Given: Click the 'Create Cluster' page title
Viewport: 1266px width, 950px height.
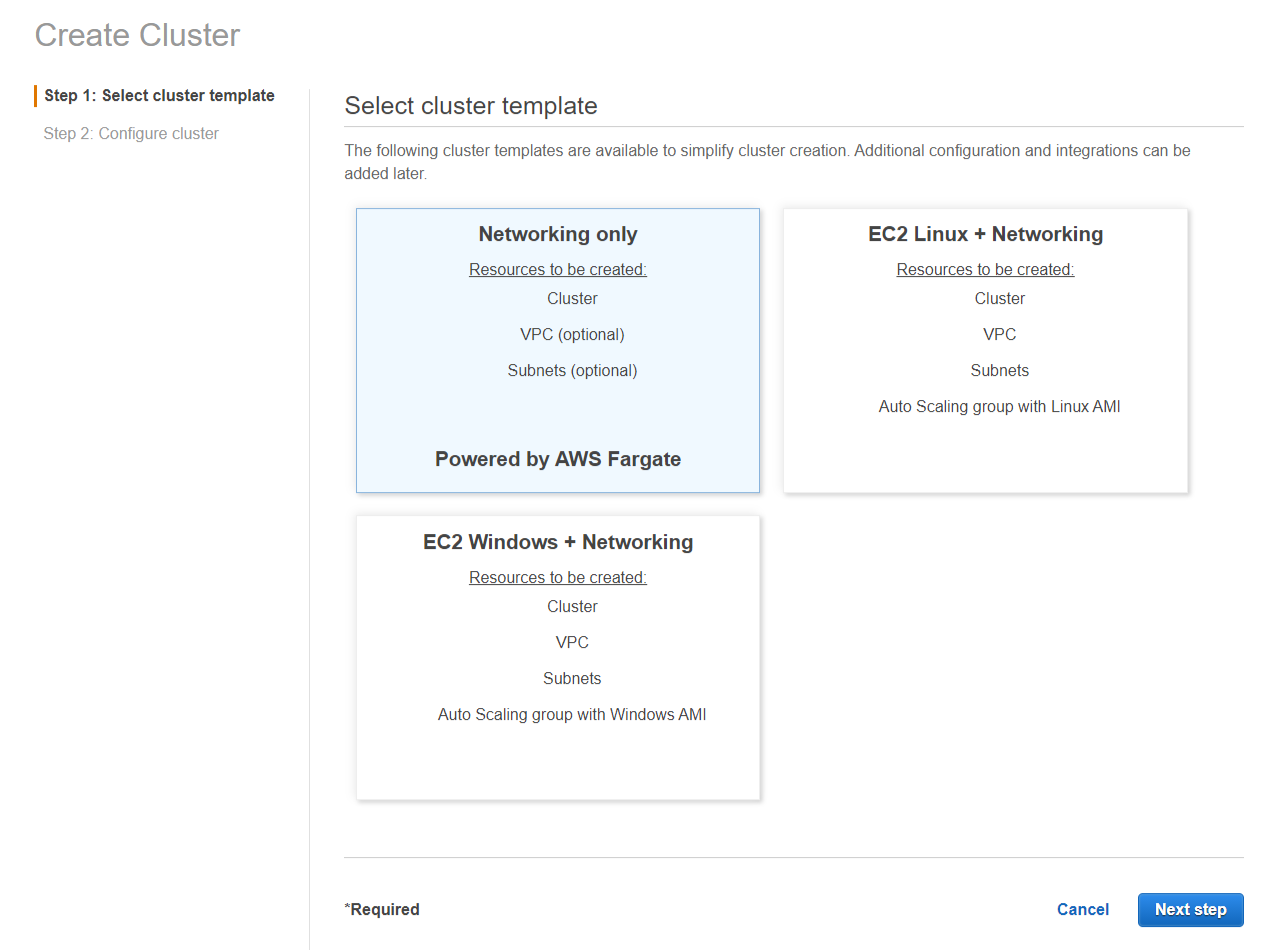Looking at the screenshot, I should tap(137, 35).
